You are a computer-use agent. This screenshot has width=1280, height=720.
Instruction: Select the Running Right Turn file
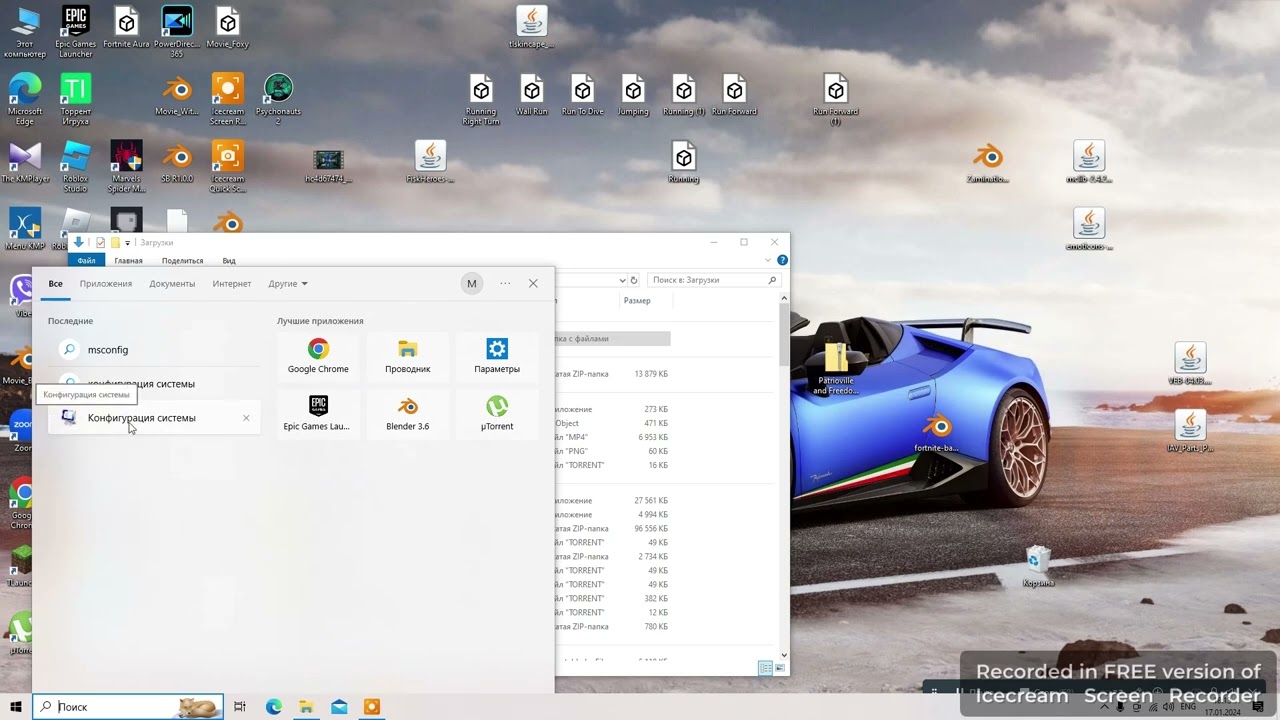(x=481, y=99)
